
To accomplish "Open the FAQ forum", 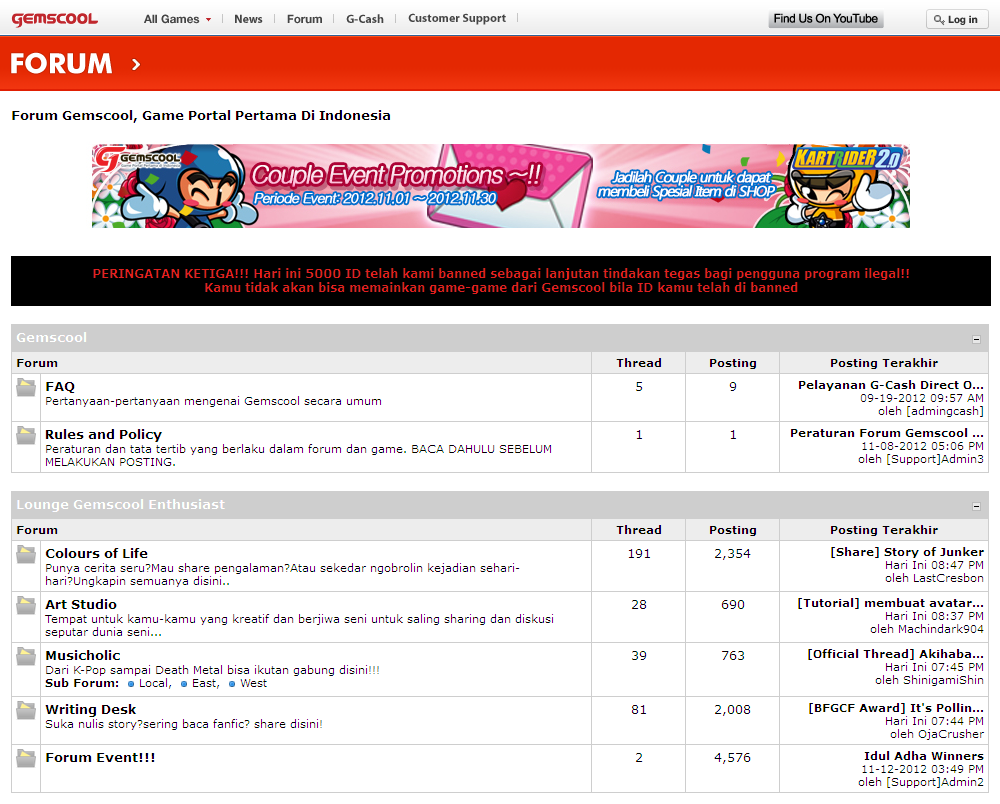I will (x=60, y=386).
